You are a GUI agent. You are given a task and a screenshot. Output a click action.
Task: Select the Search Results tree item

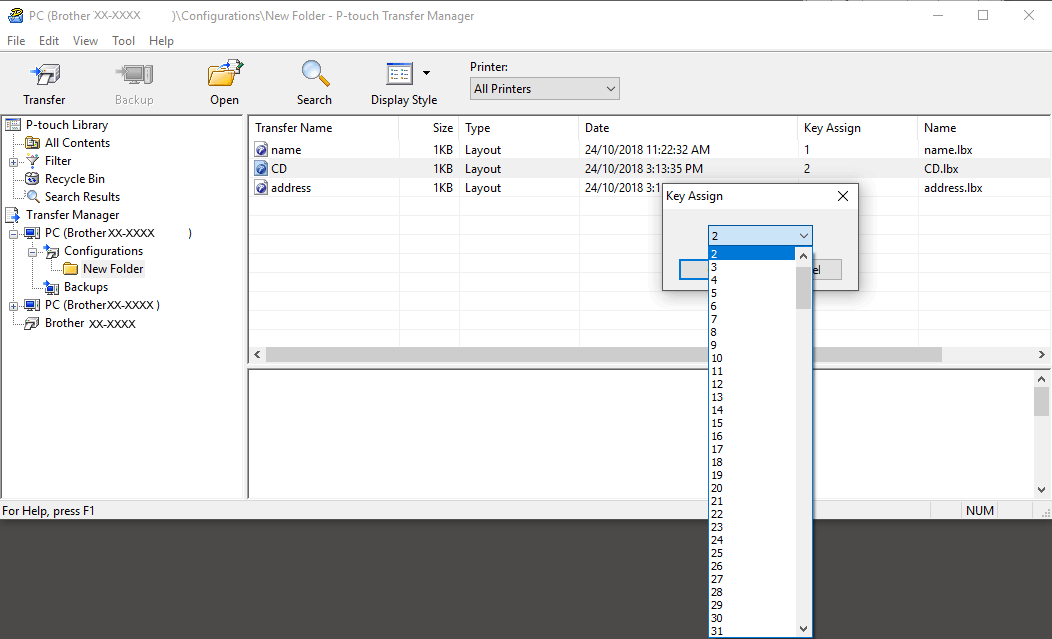(82, 197)
